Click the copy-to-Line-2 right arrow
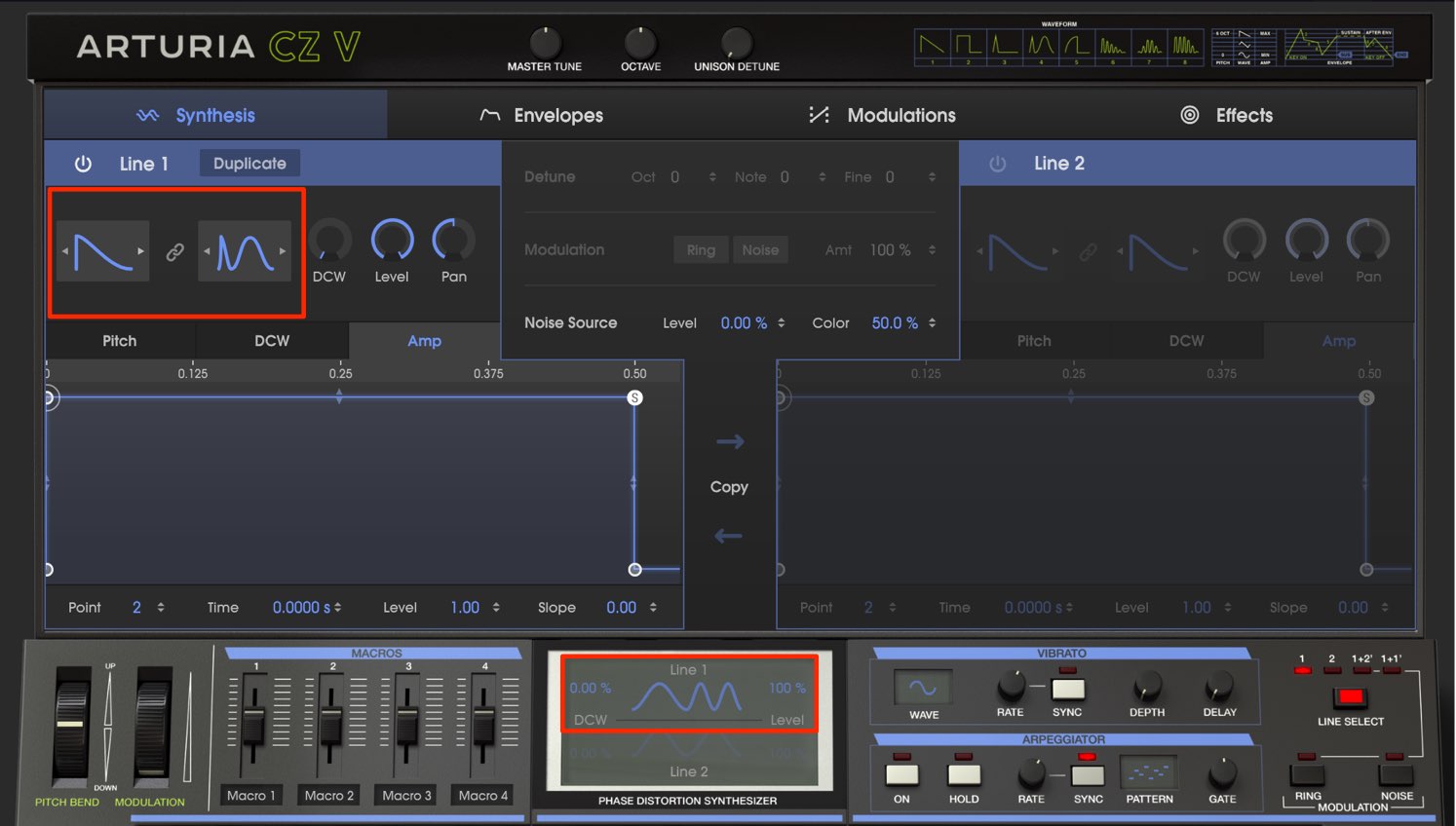The width and height of the screenshot is (1456, 826). (730, 442)
